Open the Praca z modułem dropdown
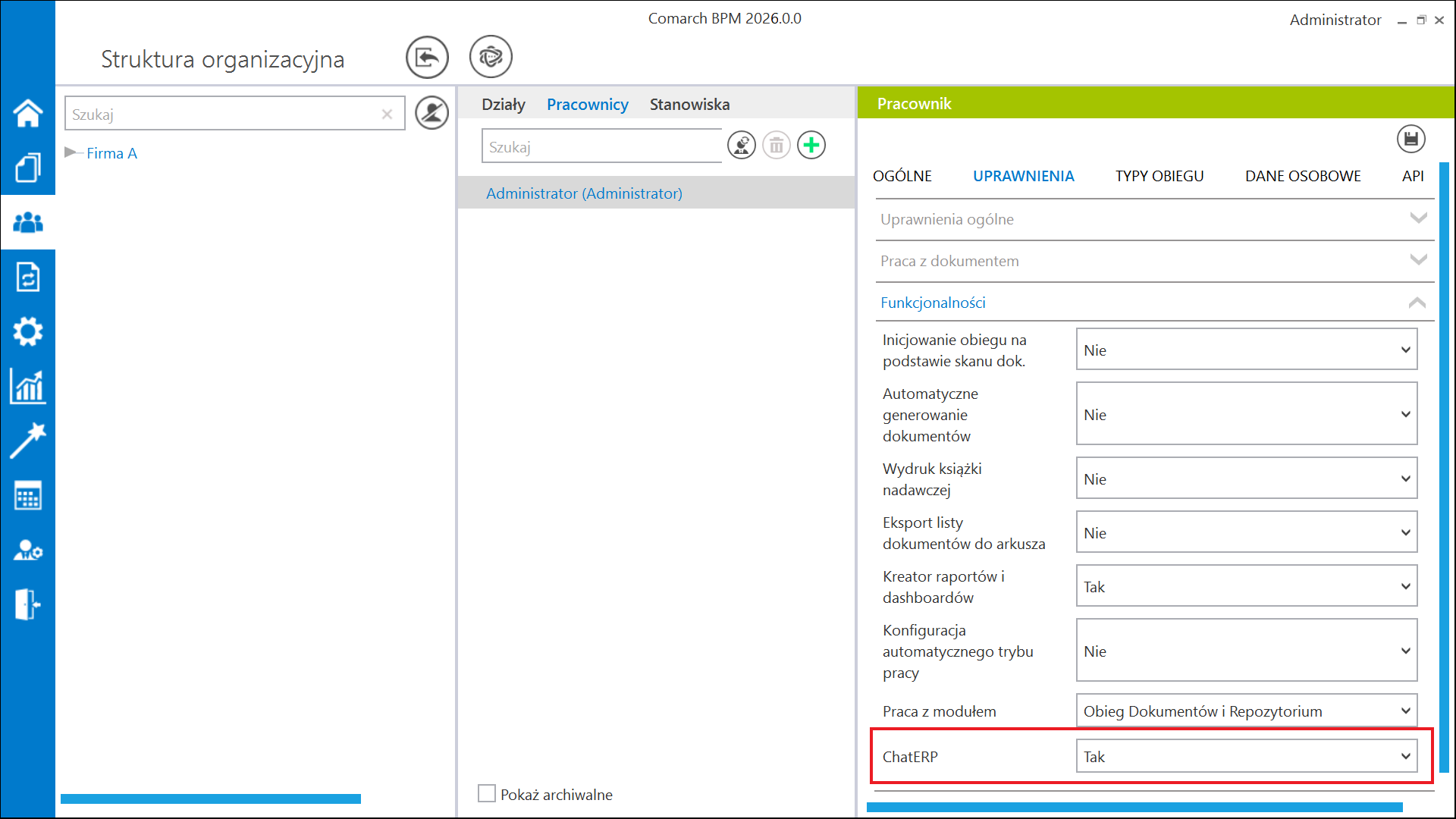 click(x=1246, y=711)
